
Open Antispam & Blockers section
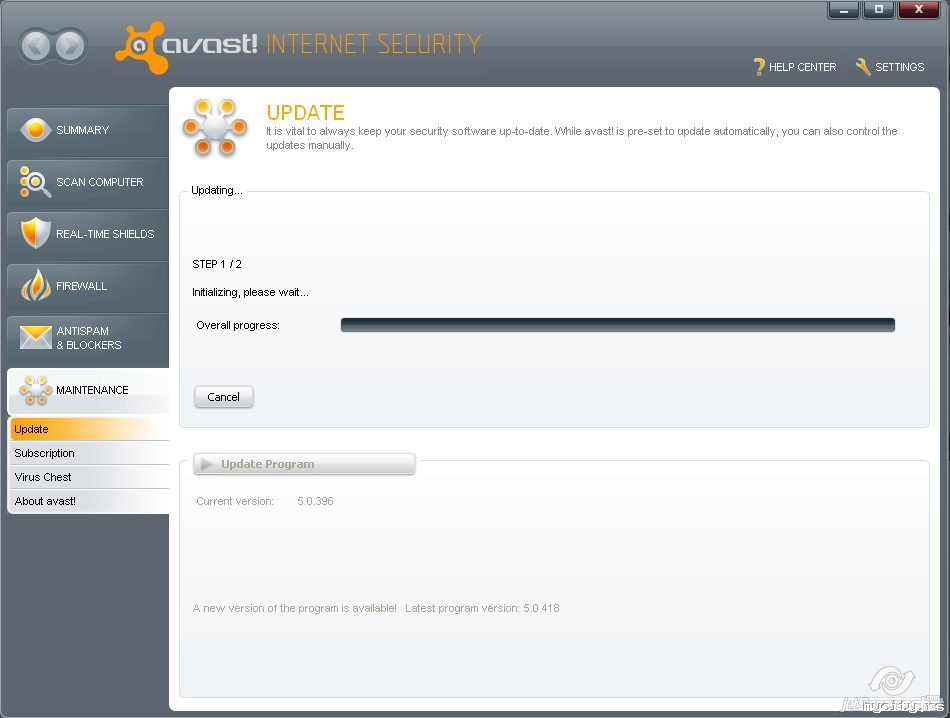pos(88,338)
